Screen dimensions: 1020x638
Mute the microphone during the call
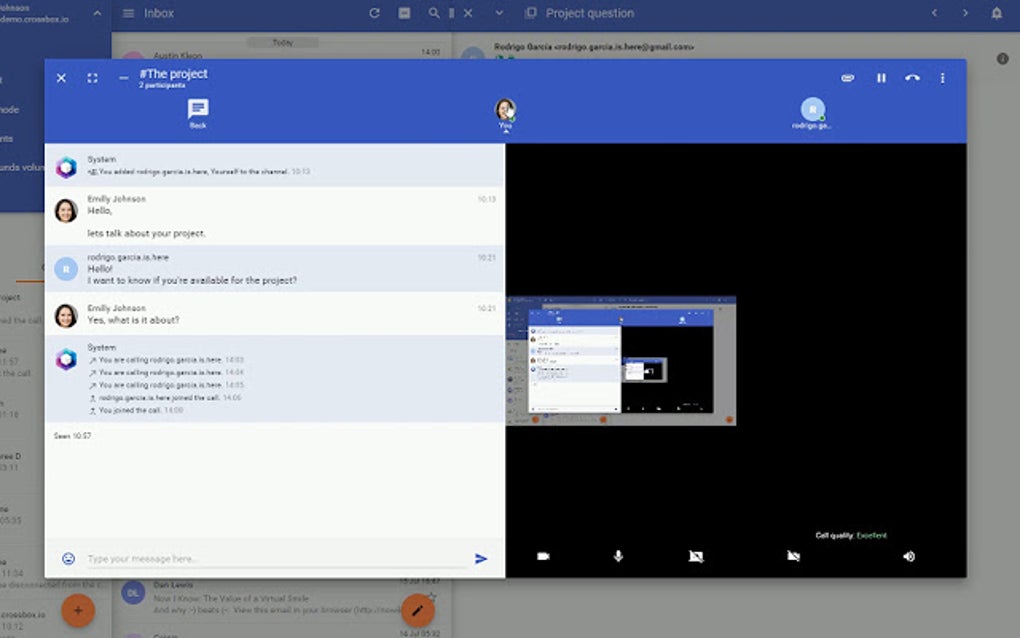point(618,556)
